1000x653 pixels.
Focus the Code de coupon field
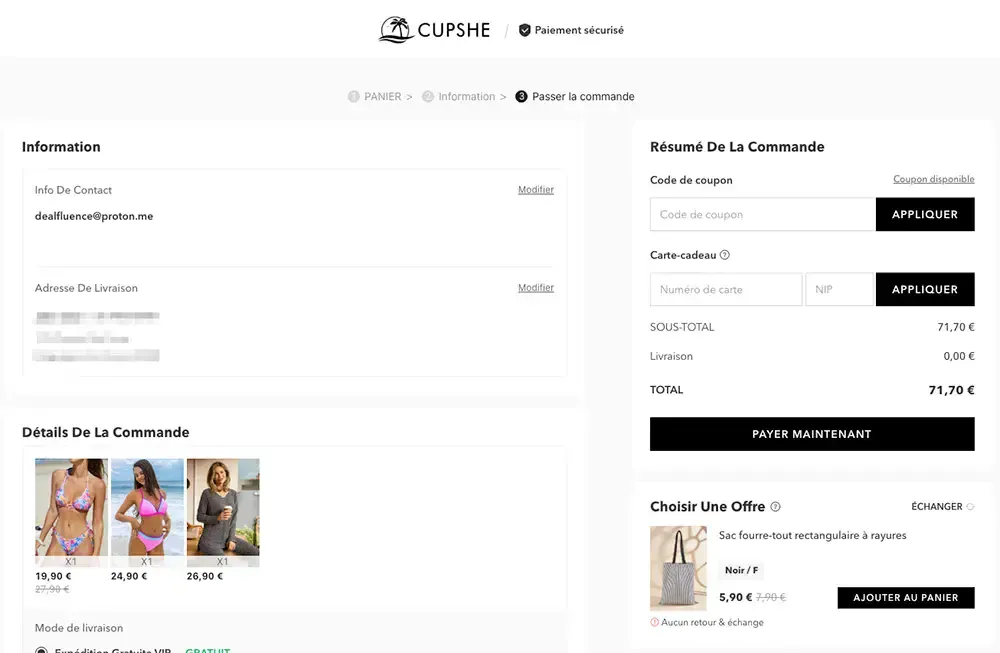[x=763, y=214]
